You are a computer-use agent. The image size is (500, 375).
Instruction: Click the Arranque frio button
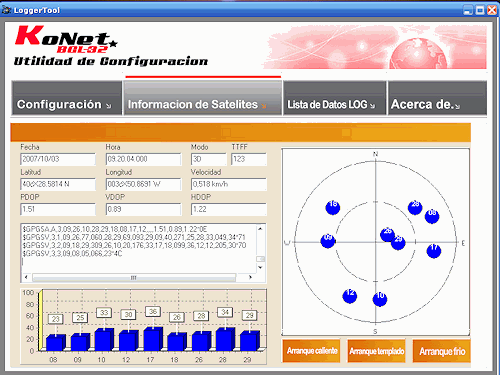point(441,351)
